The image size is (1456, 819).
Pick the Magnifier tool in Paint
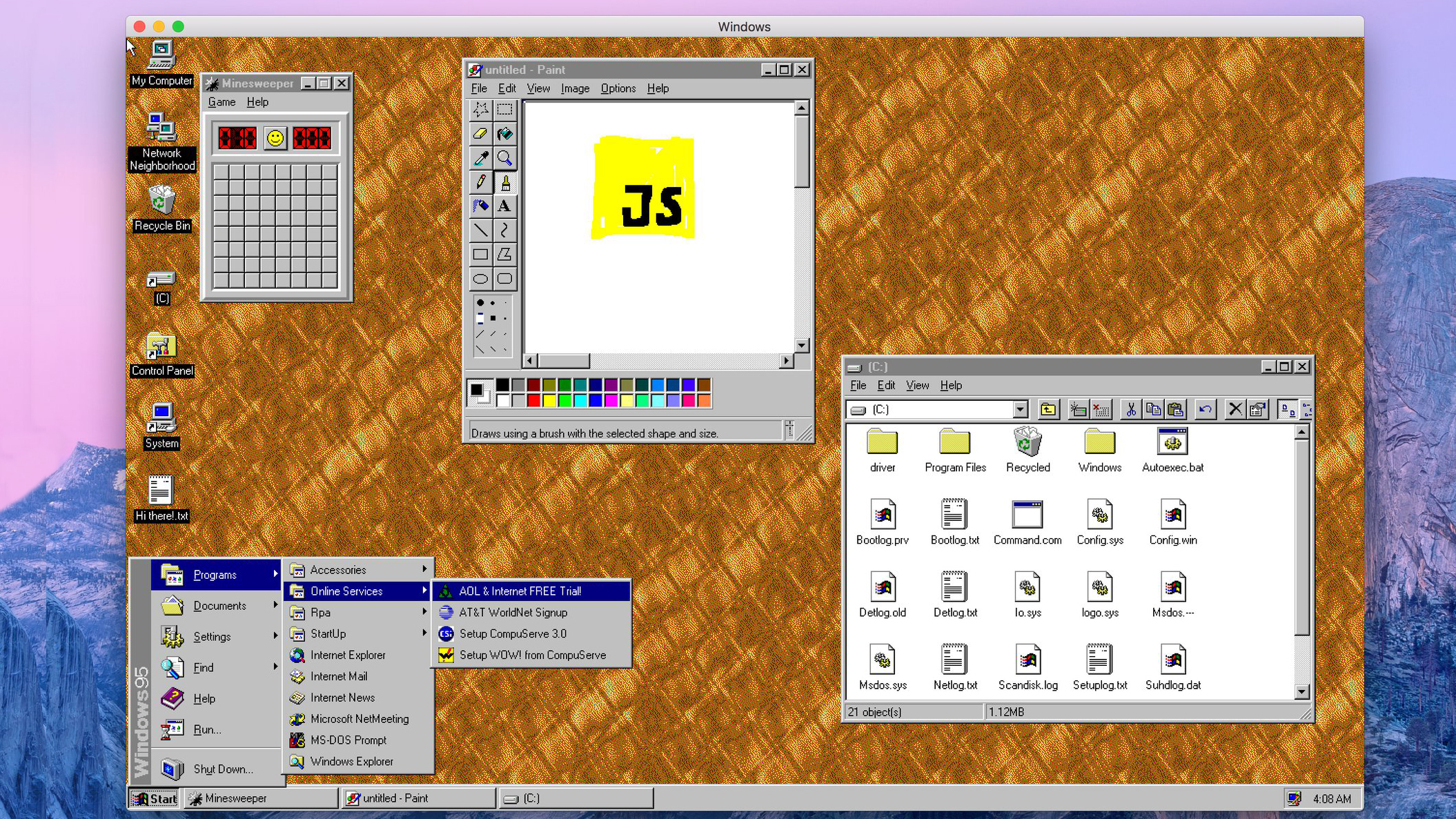coord(504,158)
